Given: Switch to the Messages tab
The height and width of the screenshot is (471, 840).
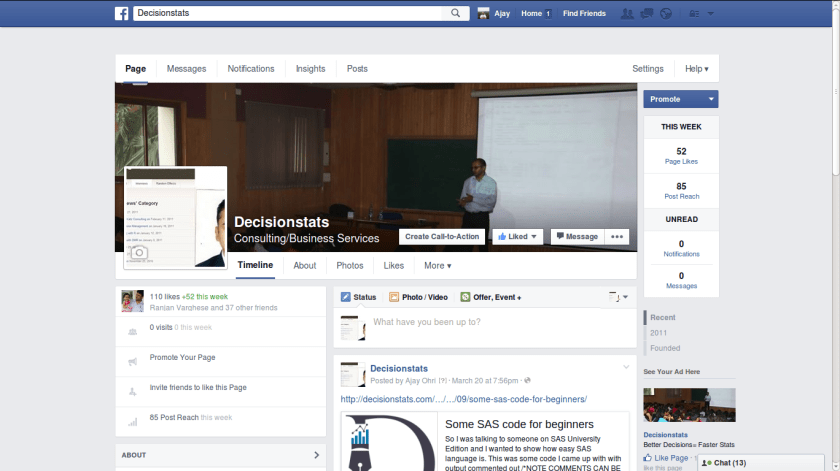Looking at the screenshot, I should click(x=186, y=69).
